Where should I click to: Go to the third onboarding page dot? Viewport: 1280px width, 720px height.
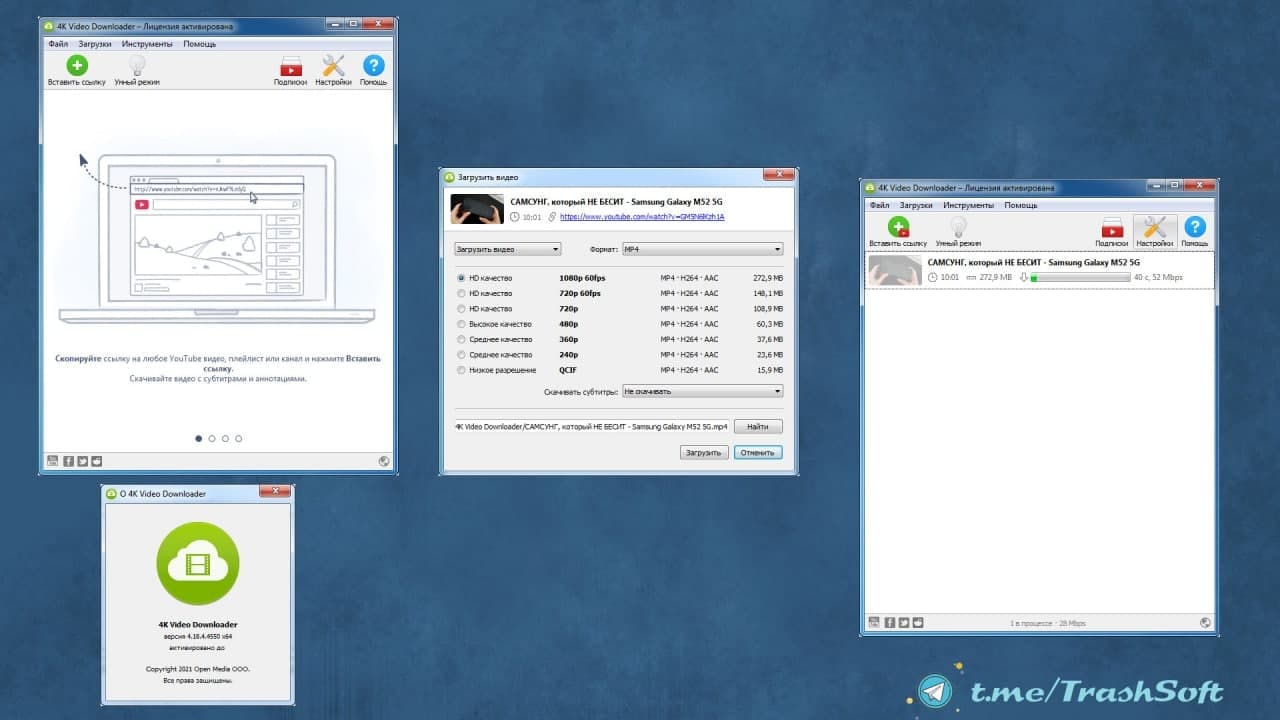pyautogui.click(x=225, y=438)
